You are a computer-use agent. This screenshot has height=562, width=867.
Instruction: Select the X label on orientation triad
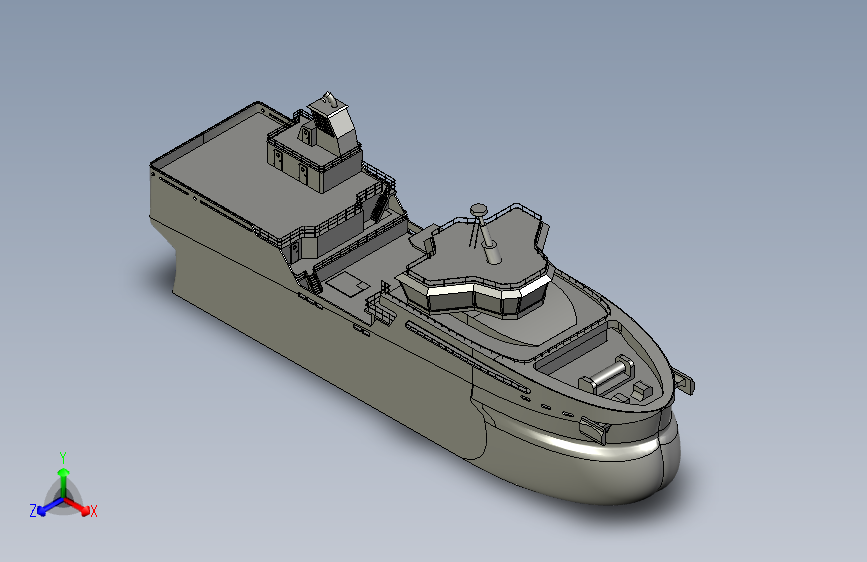94,511
